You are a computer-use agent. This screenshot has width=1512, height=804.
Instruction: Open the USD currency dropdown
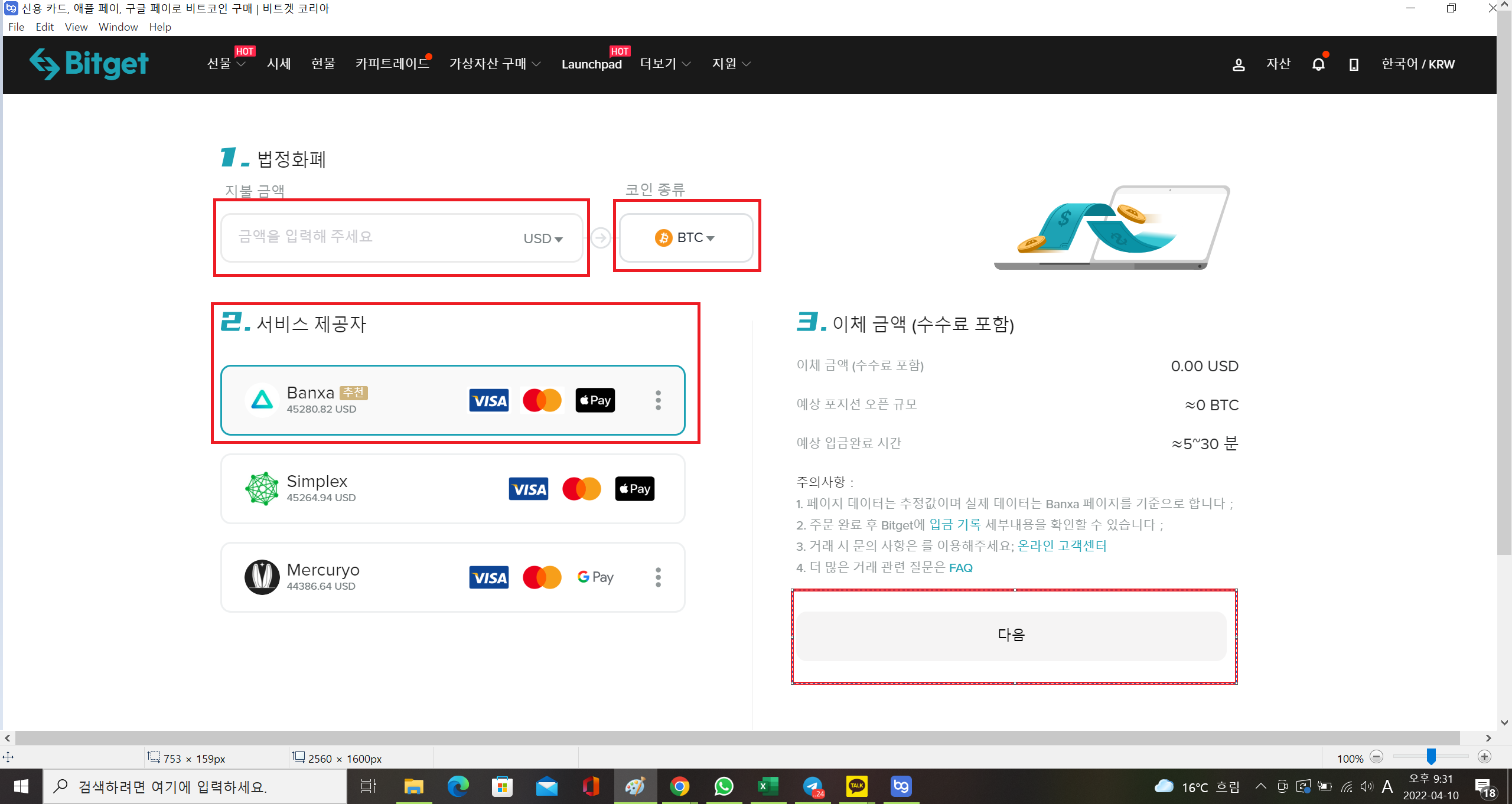[x=543, y=238]
